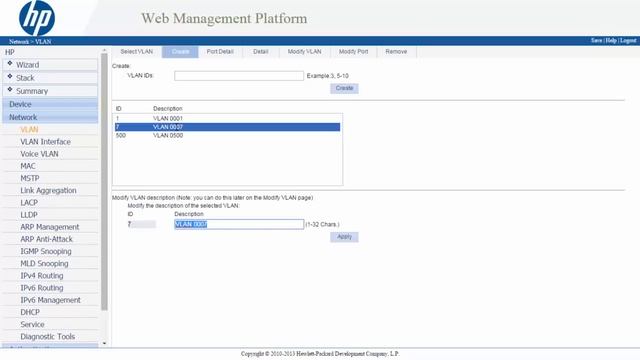Click the Save link
This screenshot has height=360, width=640.
click(x=596, y=40)
